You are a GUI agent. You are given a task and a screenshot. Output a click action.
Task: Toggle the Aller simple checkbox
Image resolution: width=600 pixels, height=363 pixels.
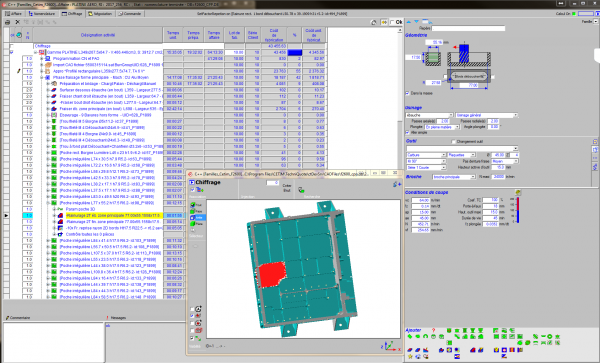407,132
